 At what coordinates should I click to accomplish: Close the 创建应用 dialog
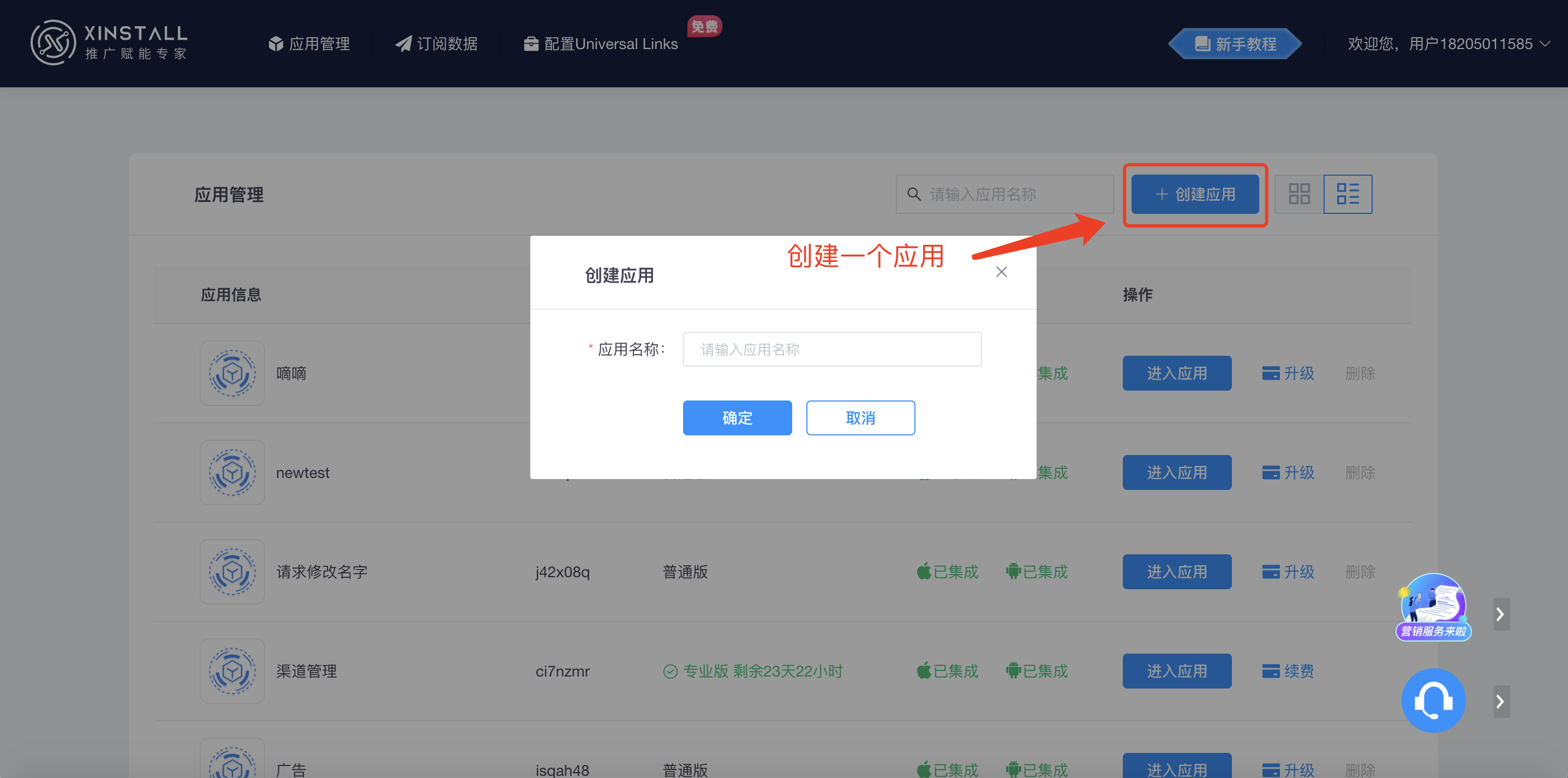coord(1001,272)
